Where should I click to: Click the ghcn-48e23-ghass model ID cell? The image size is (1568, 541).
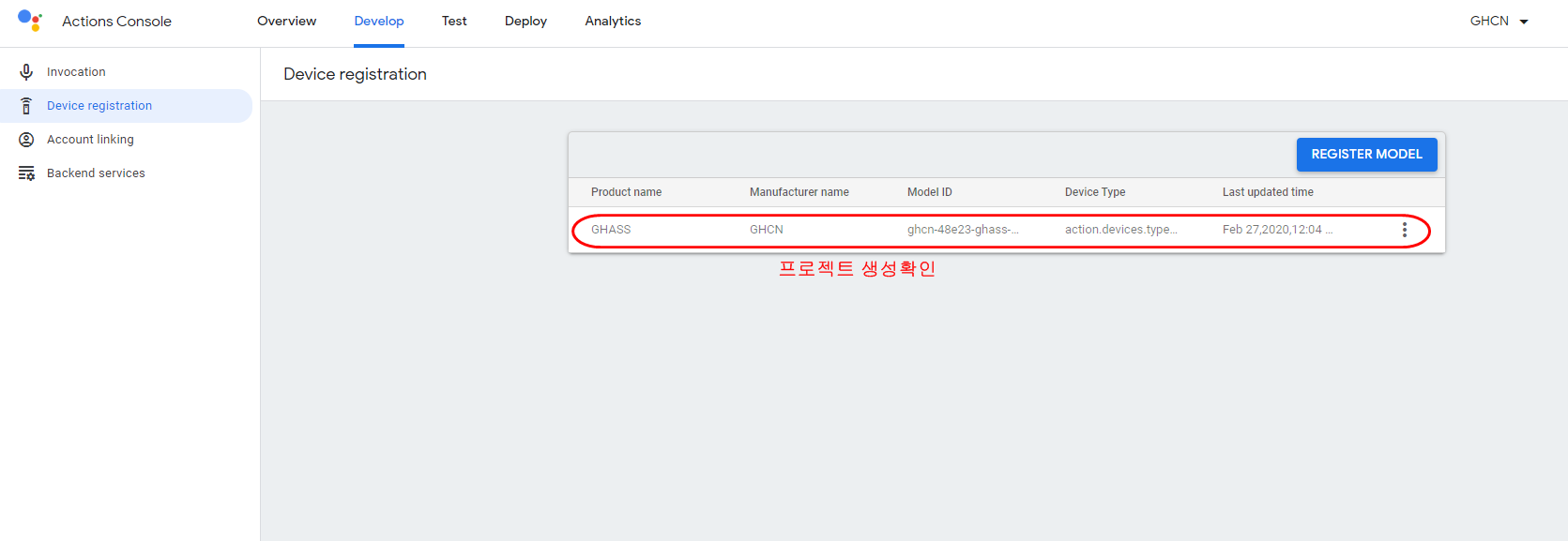point(963,230)
